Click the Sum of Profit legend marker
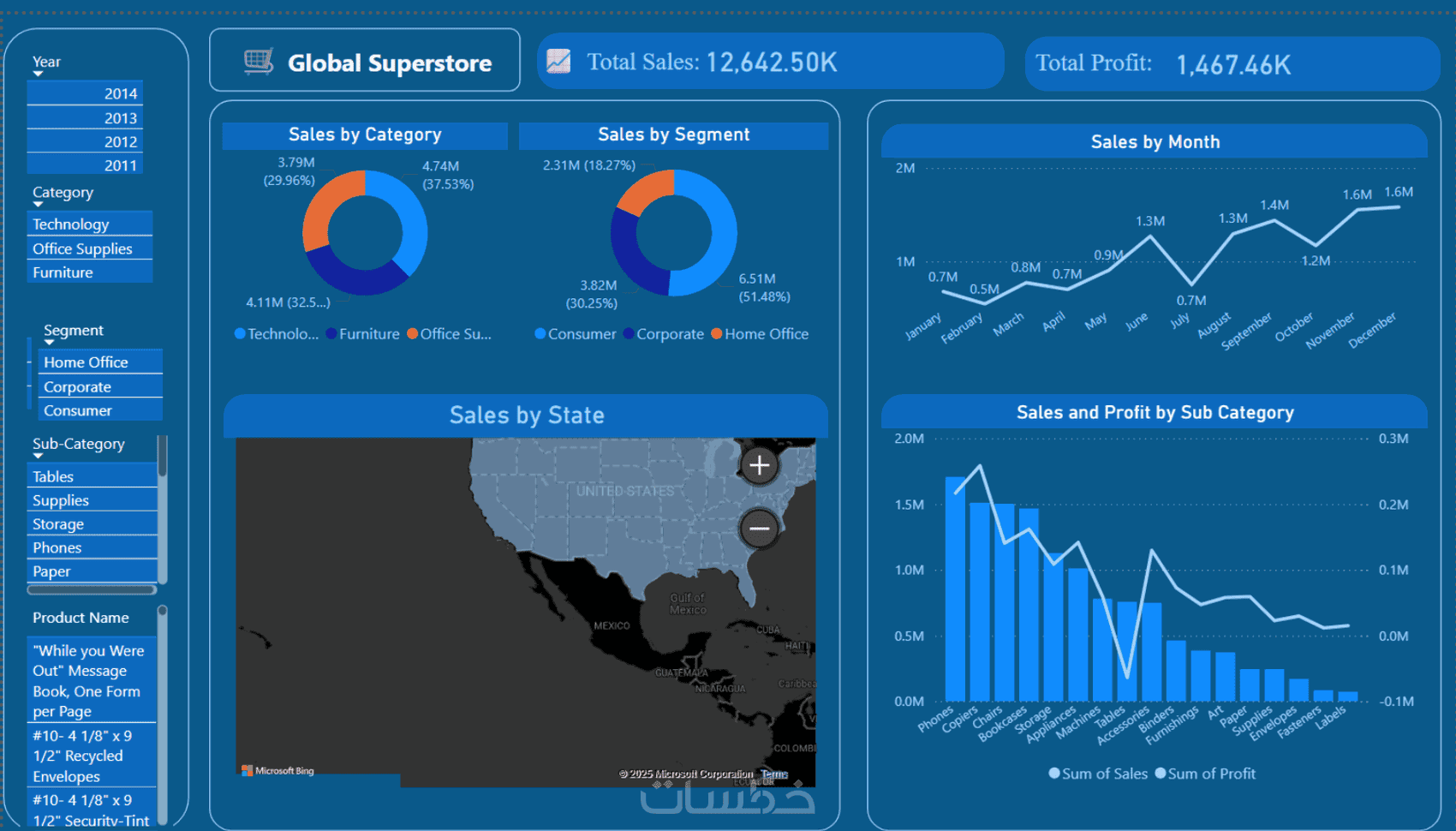Viewport: 1456px width, 831px height. (1161, 773)
